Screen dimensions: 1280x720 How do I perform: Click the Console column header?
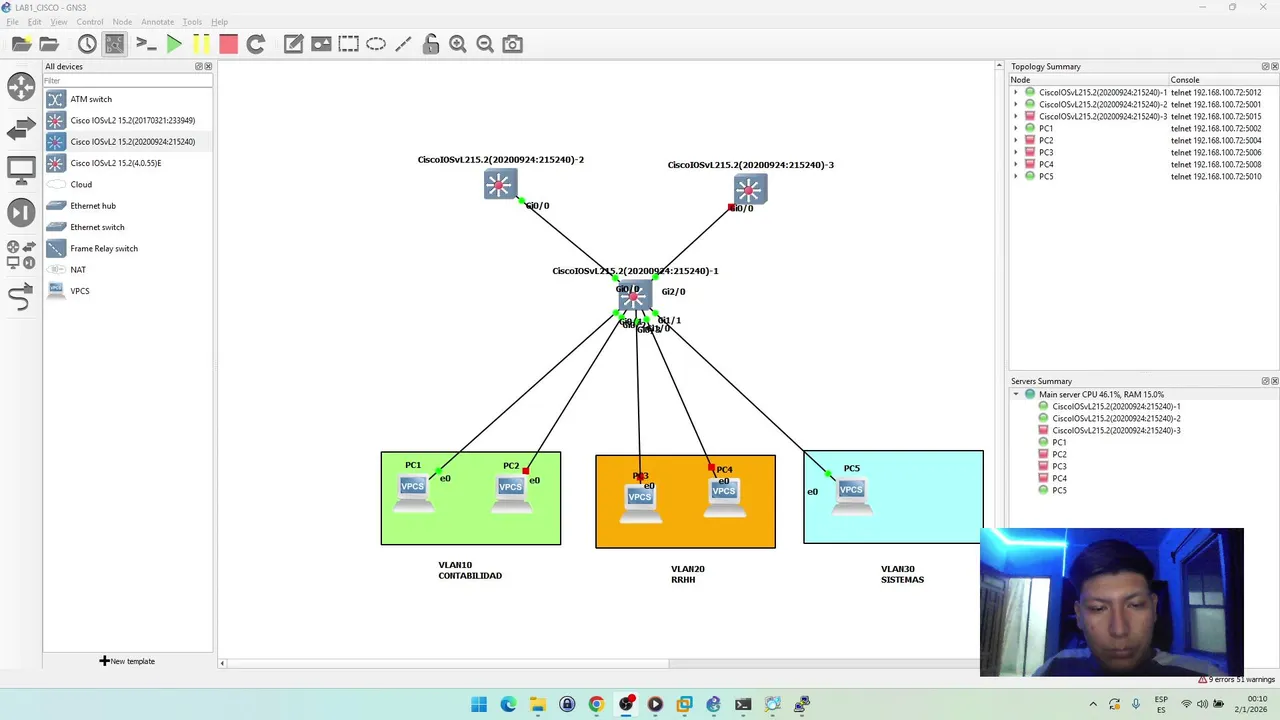point(1223,80)
